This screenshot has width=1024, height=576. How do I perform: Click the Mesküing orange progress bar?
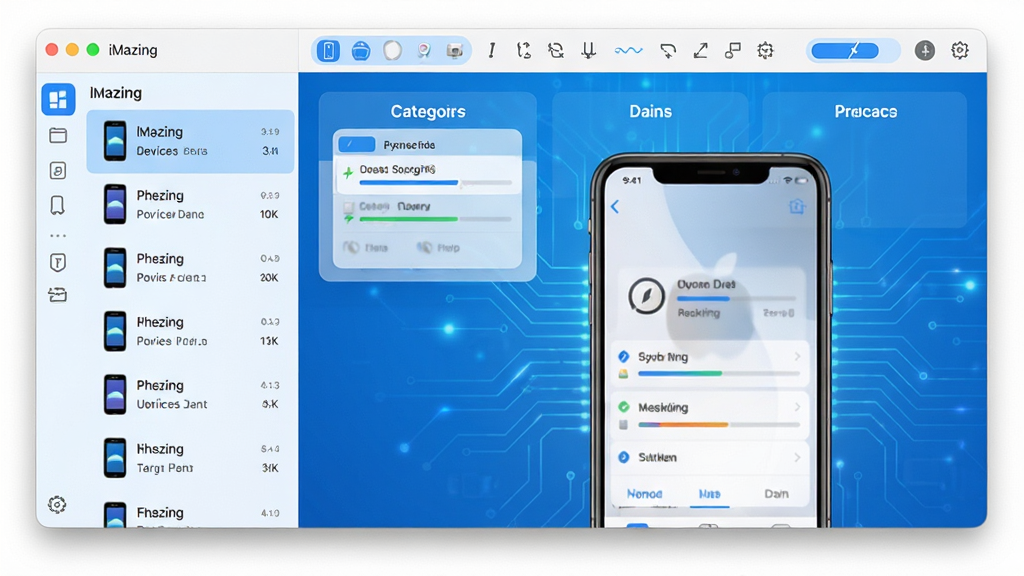click(718, 424)
